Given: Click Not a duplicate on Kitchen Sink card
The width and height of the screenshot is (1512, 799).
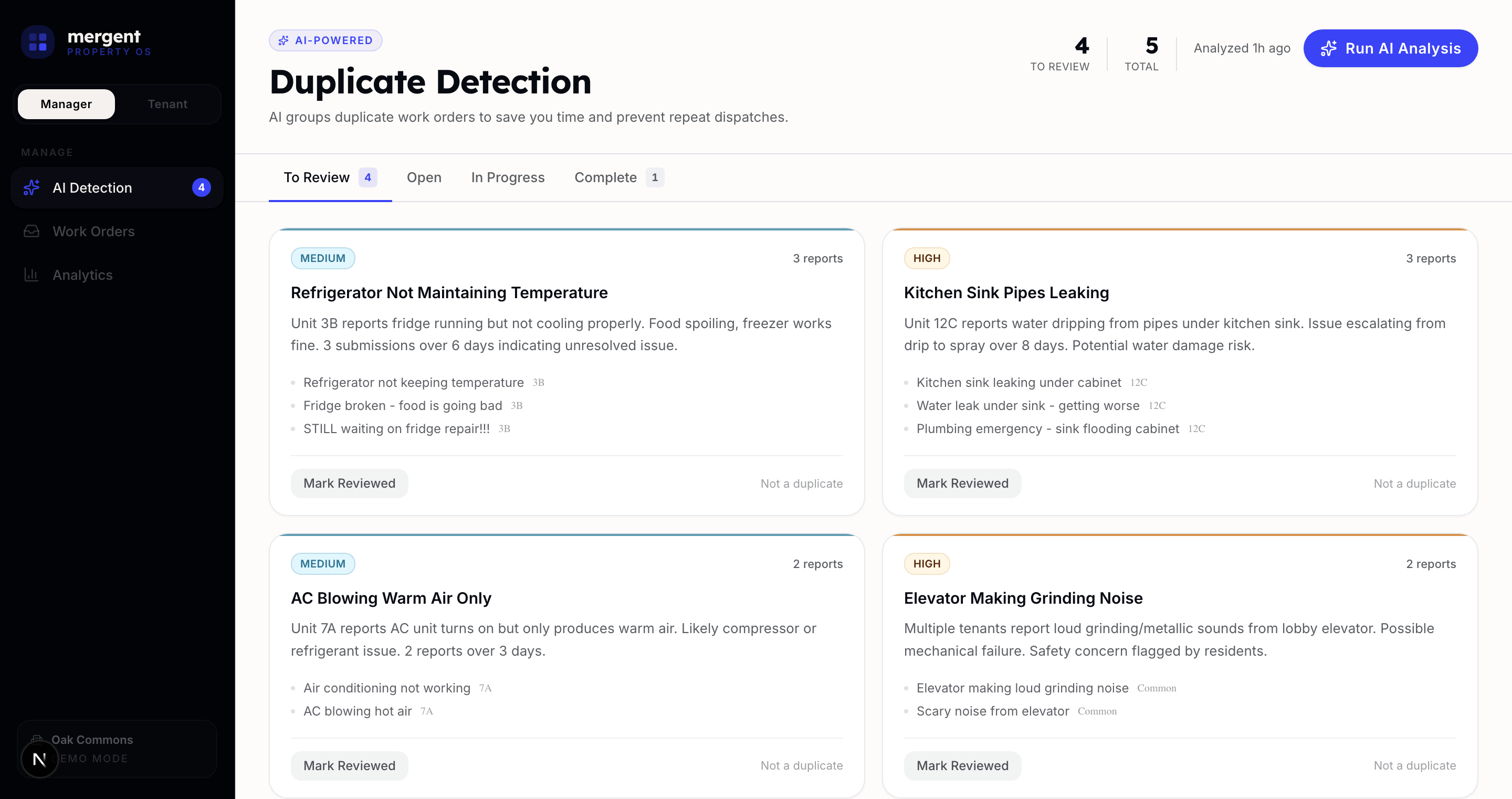Looking at the screenshot, I should tap(1414, 483).
